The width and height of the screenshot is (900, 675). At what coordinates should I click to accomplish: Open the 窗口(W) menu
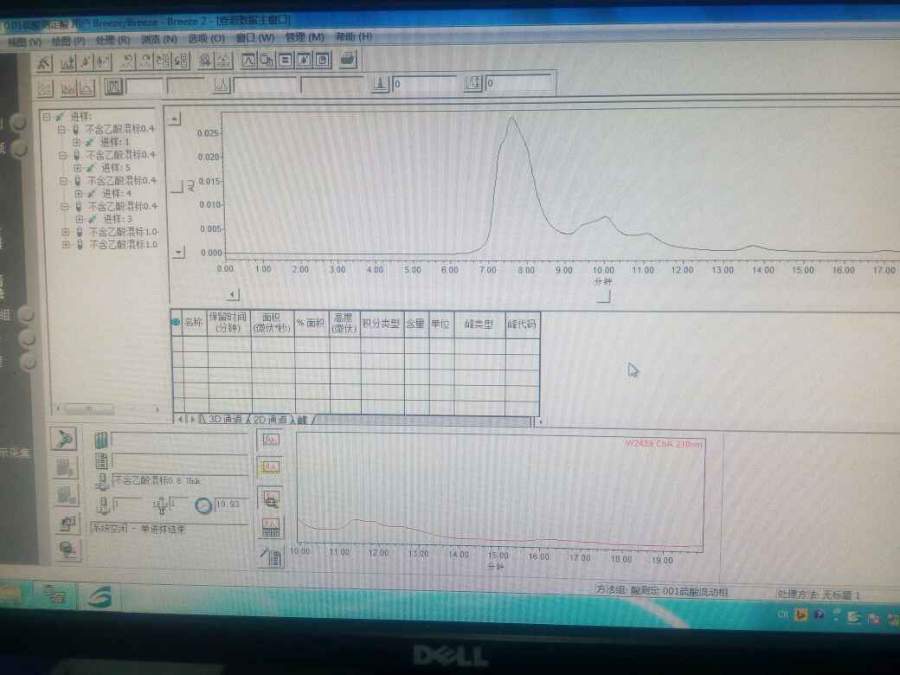pos(255,37)
